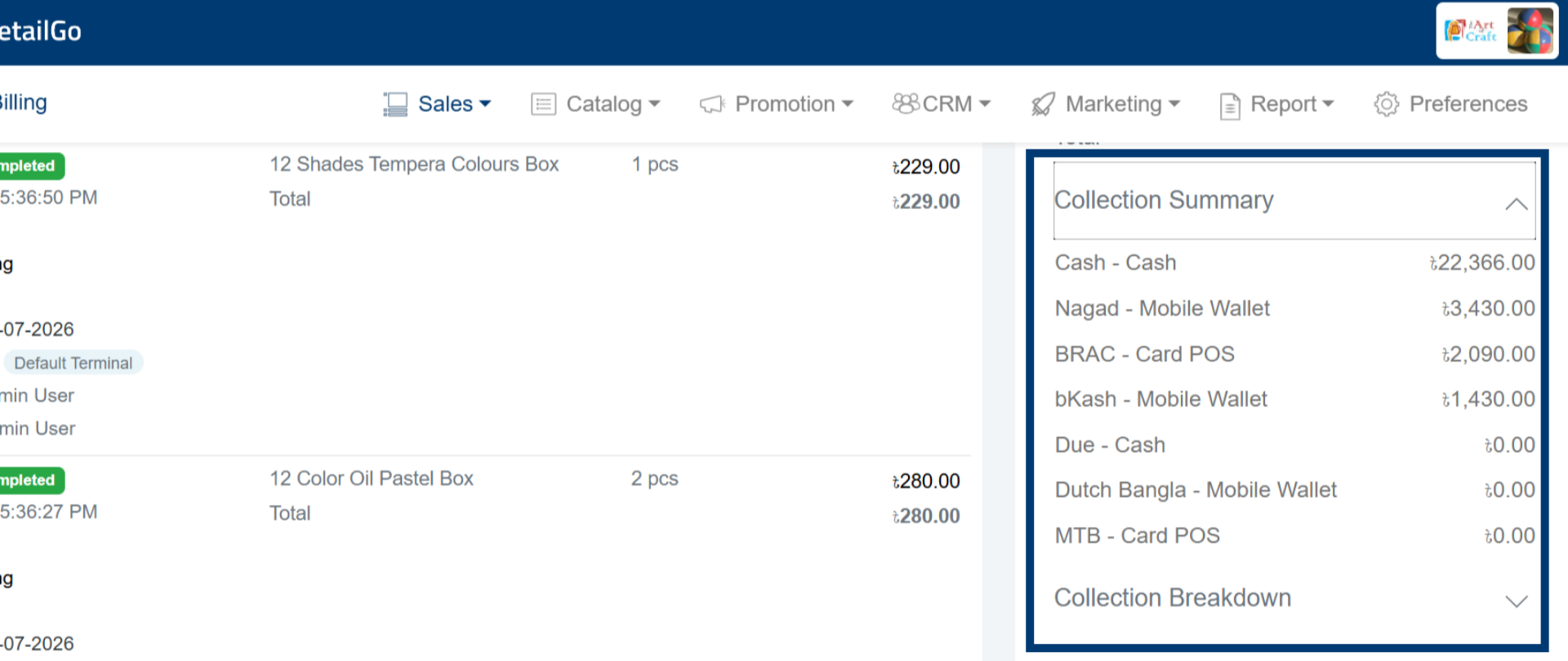This screenshot has width=1568, height=661.
Task: Click the CRM people icon
Action: click(906, 103)
